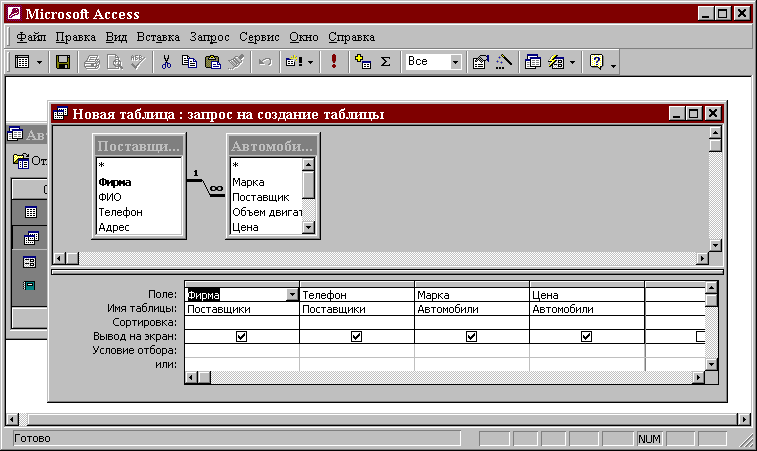Click the Undo arrow icon
The height and width of the screenshot is (451, 757).
click(x=265, y=62)
